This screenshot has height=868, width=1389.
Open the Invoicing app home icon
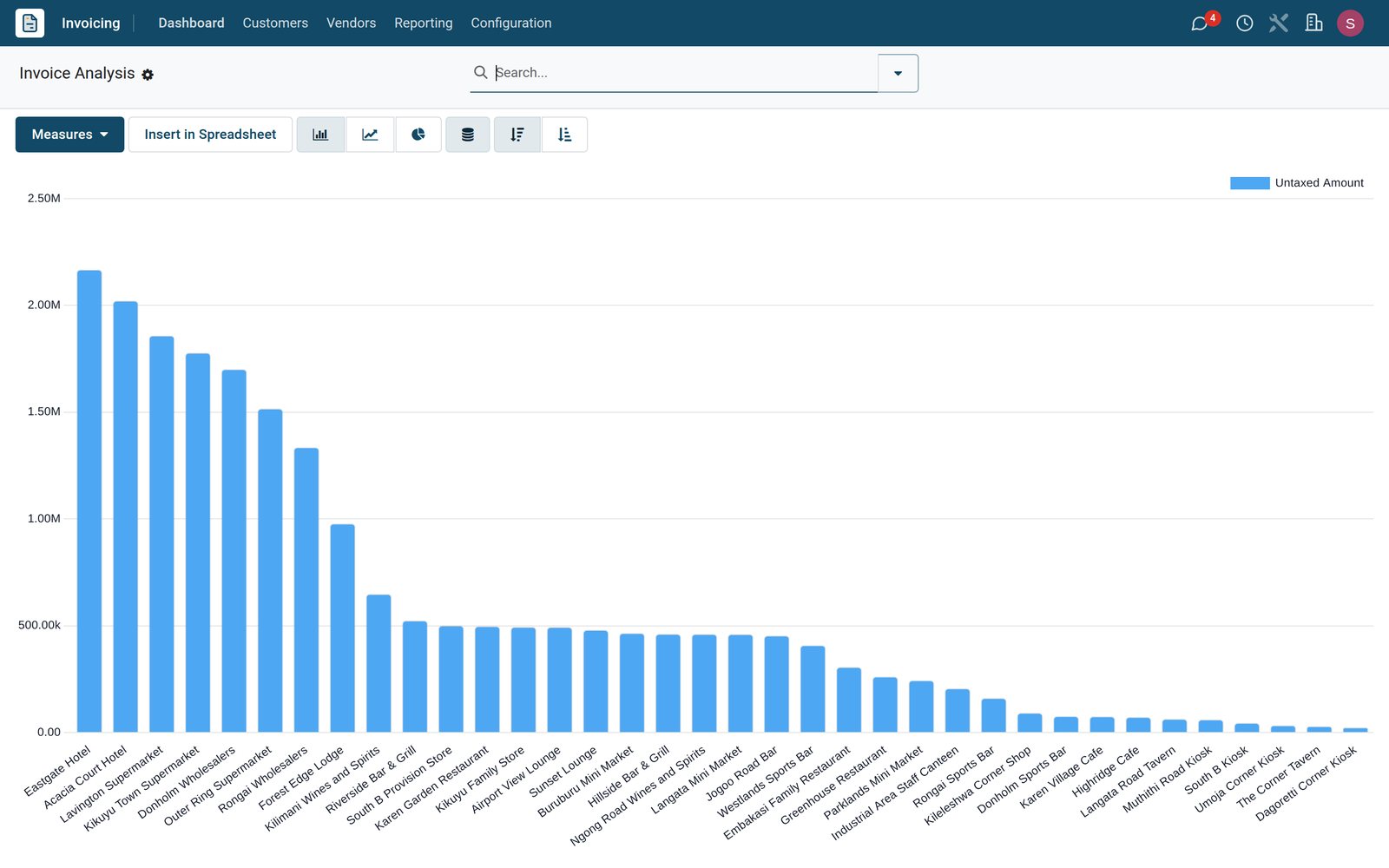(x=30, y=23)
